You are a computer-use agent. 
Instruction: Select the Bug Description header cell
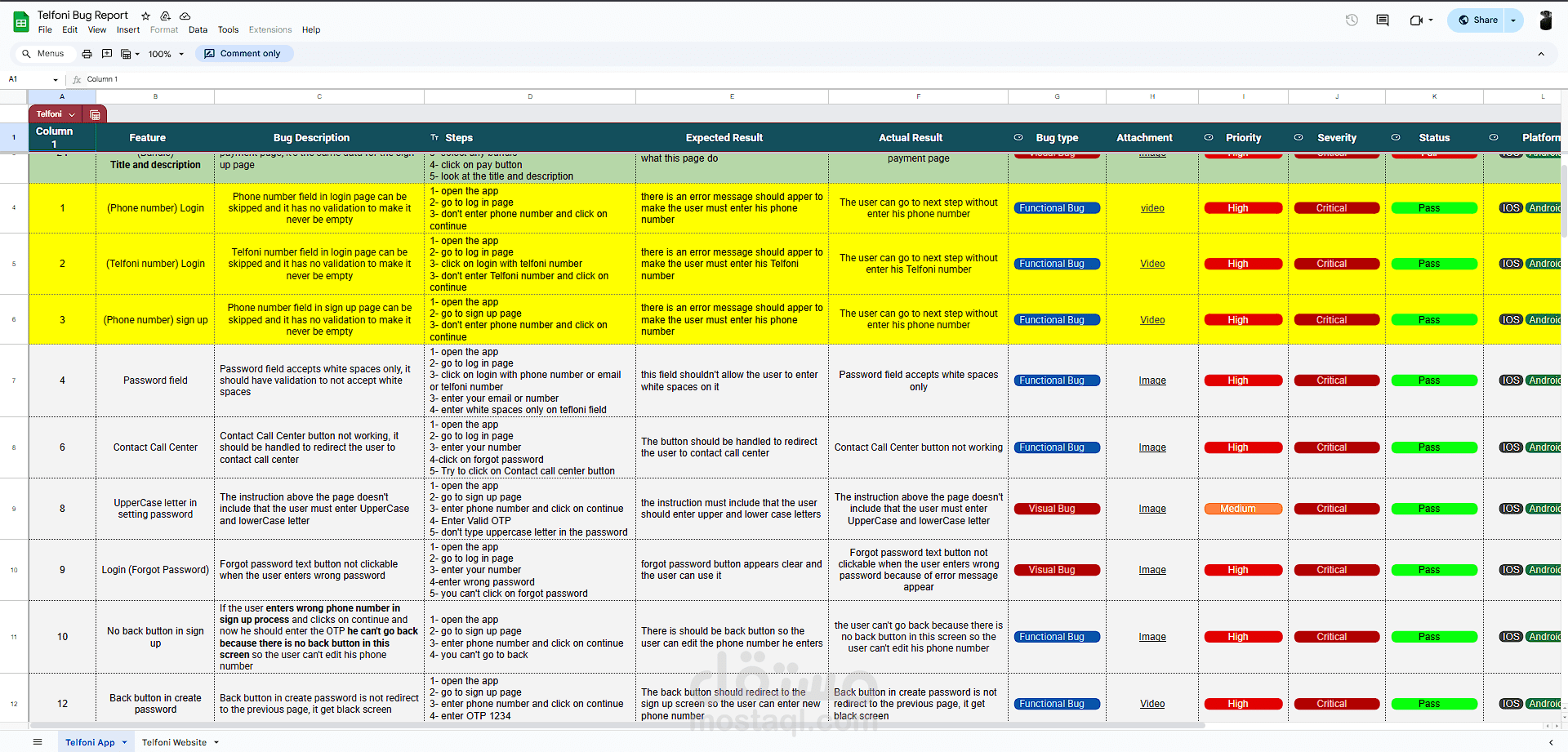[319, 138]
